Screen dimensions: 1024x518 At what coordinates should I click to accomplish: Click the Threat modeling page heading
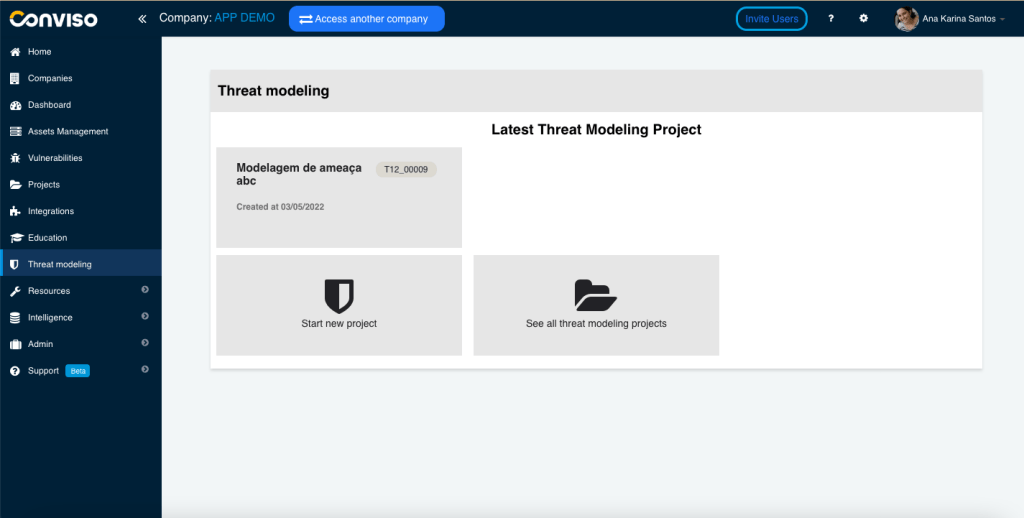[x=274, y=91]
